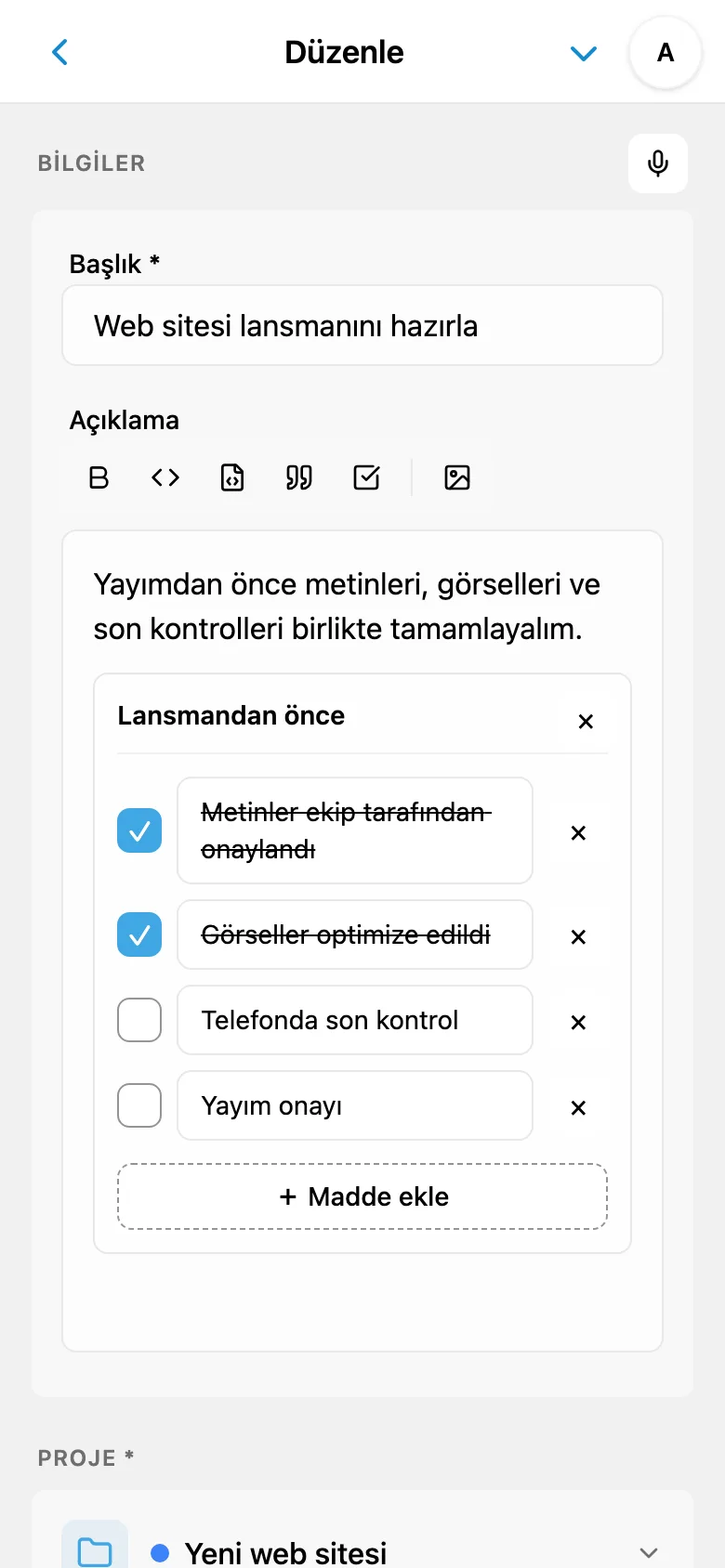The height and width of the screenshot is (1568, 725).
Task: Edit the Telefonda son kontrol item text
Action: pyautogui.click(x=355, y=1020)
